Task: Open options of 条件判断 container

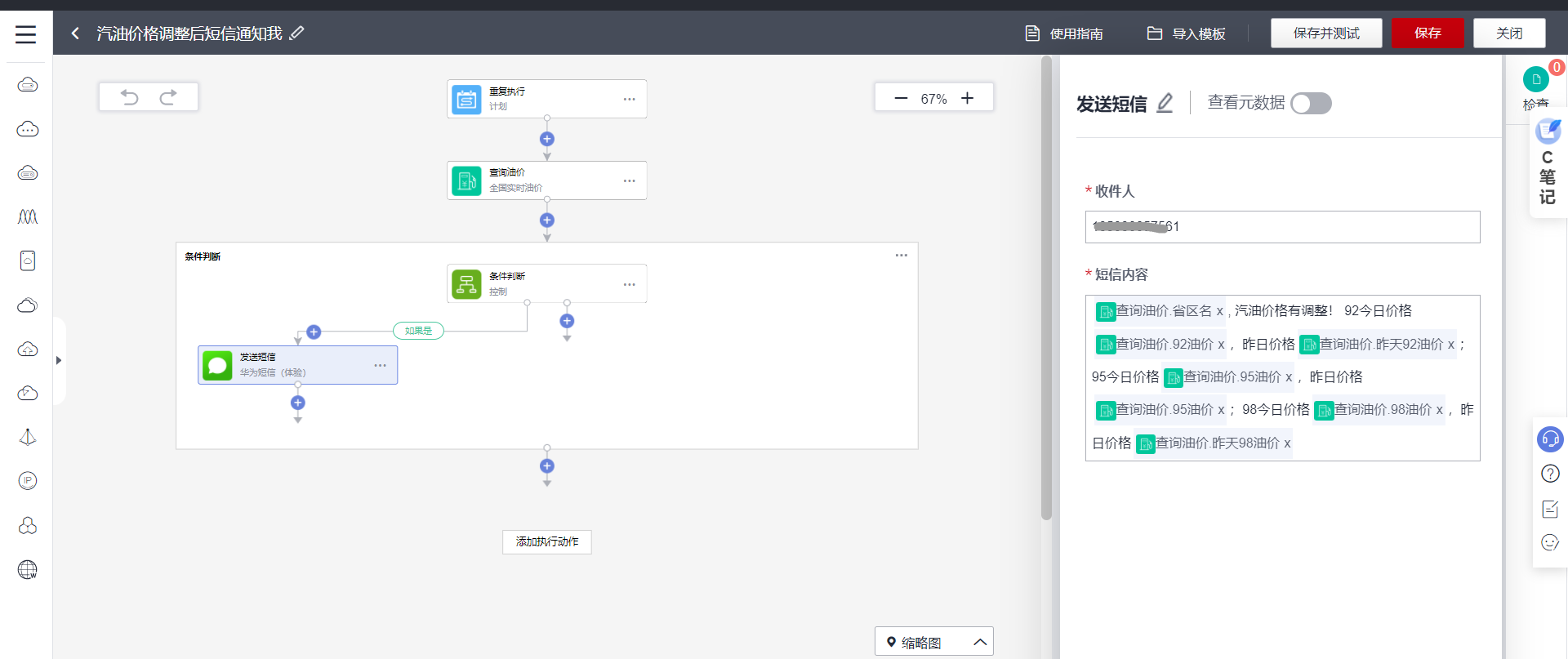Action: tap(901, 256)
